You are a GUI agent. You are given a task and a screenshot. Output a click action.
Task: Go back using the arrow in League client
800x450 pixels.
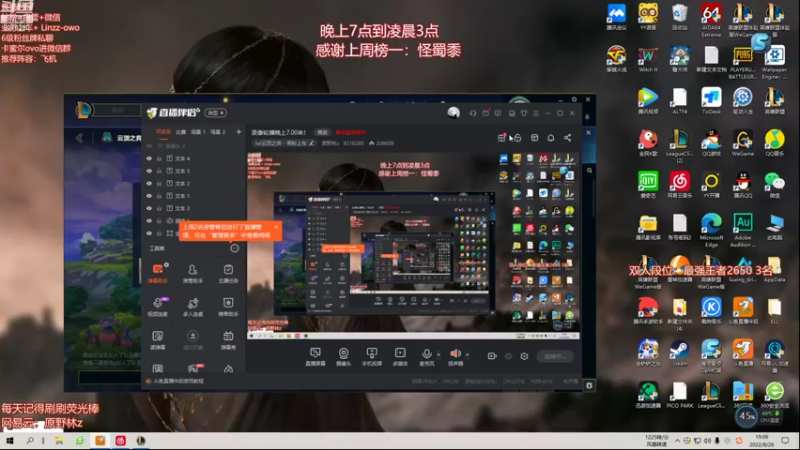pos(80,138)
